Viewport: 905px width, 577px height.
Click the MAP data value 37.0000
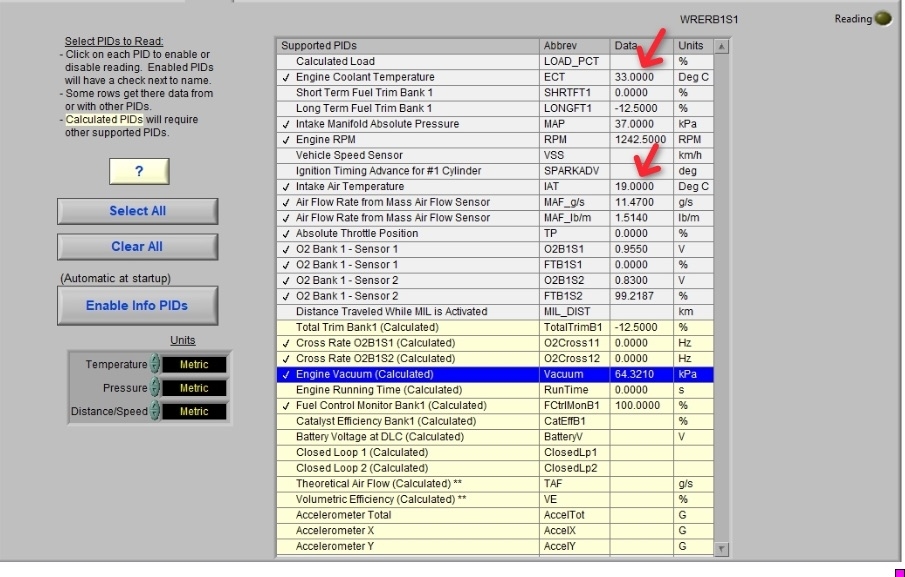pos(634,124)
